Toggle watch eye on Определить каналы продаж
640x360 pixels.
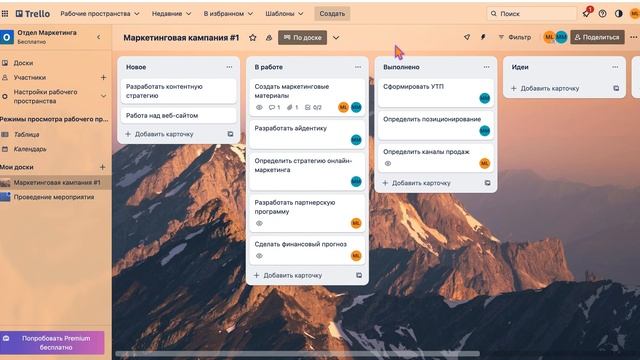pyautogui.click(x=388, y=164)
